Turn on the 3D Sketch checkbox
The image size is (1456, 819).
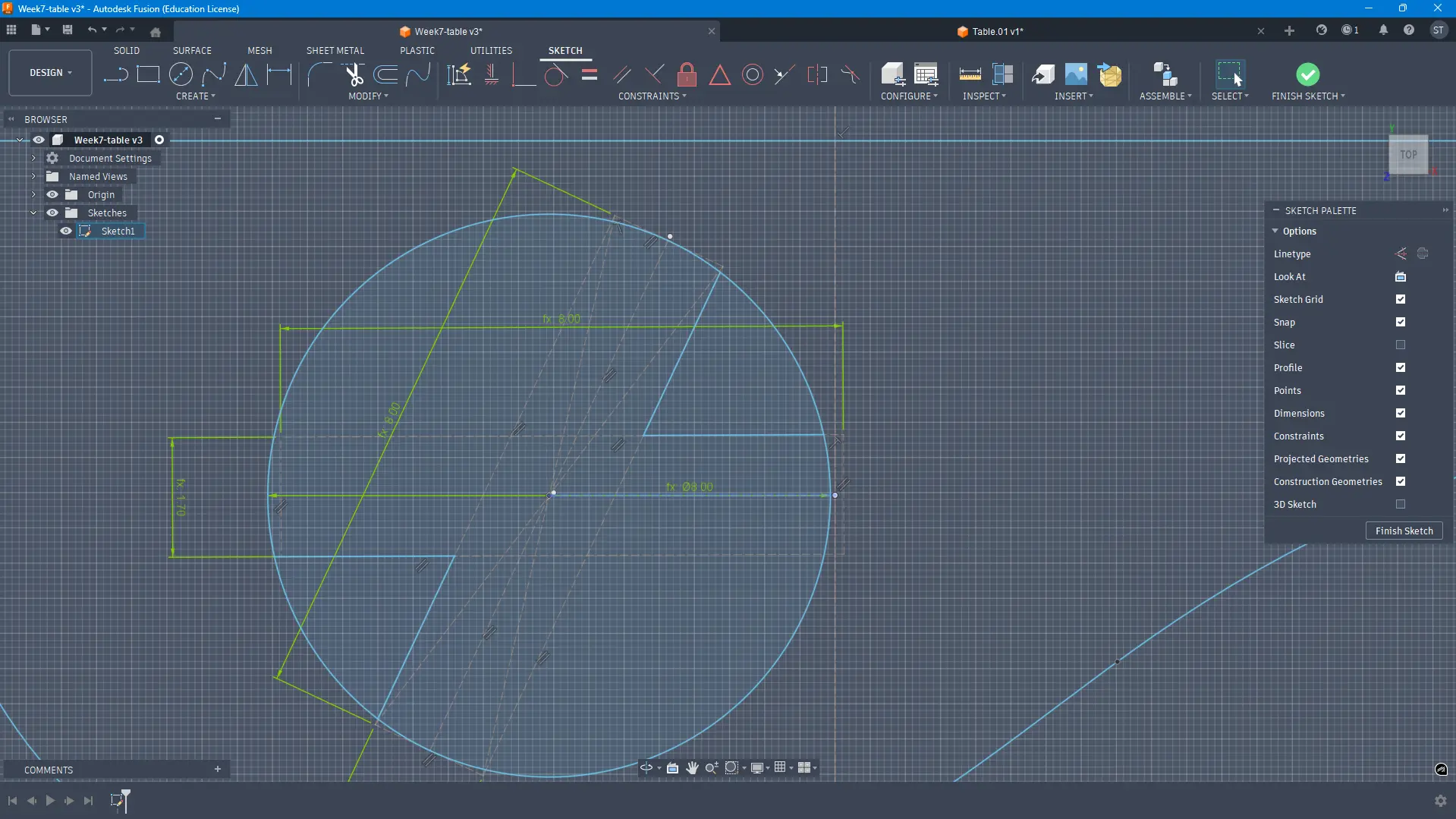point(1401,504)
